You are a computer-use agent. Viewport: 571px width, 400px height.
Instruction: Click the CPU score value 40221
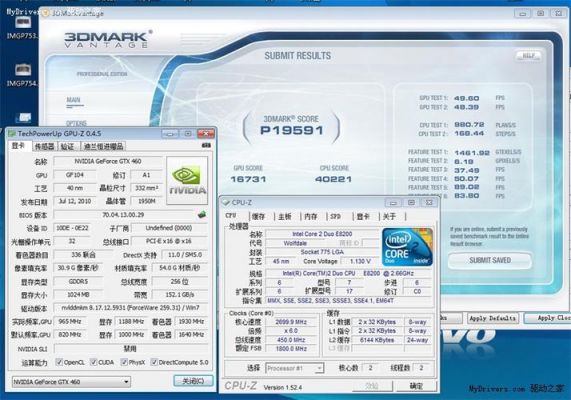pos(333,179)
